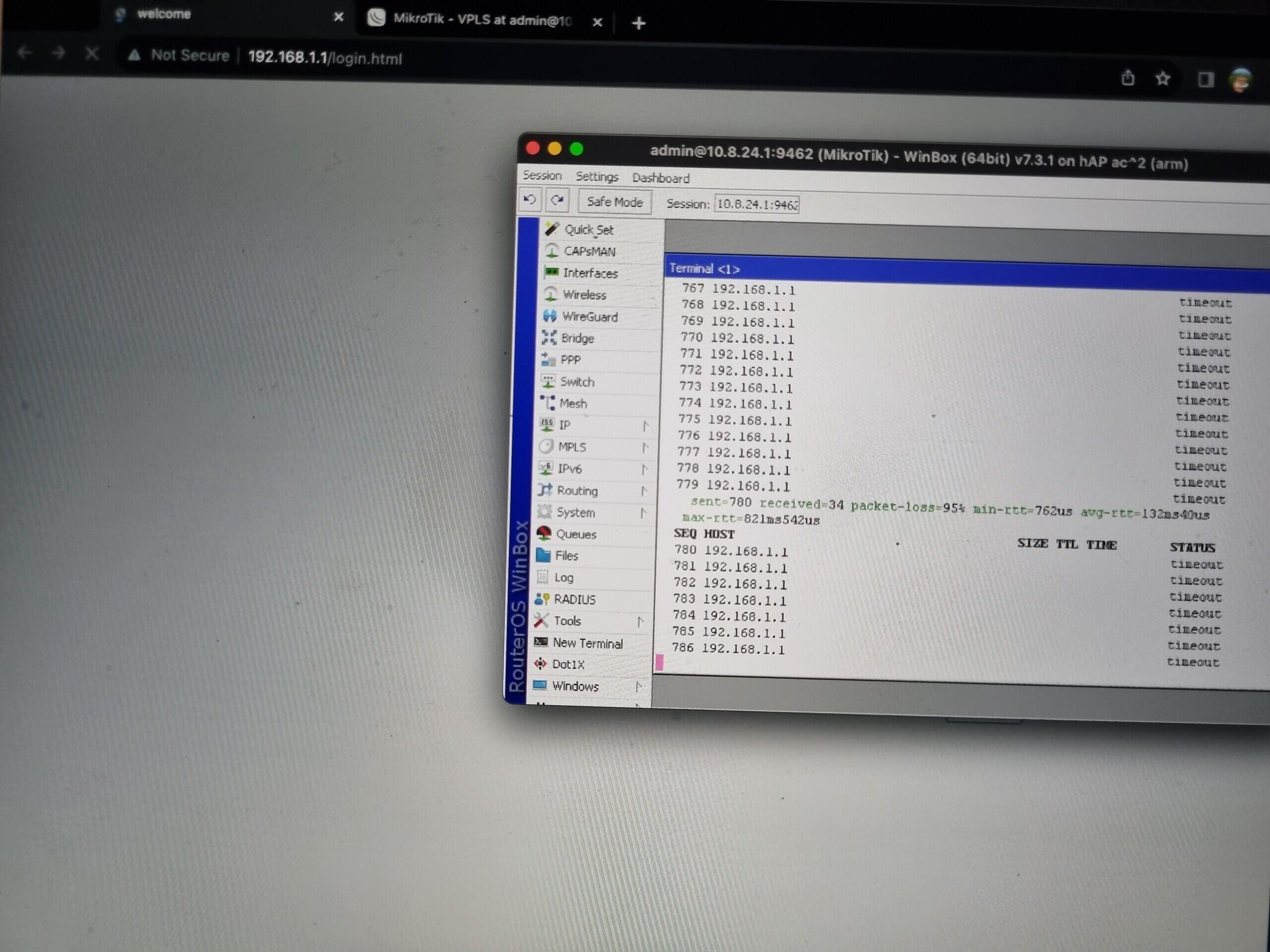The width and height of the screenshot is (1270, 952).
Task: Switch to the welcome browser tab
Action: pyautogui.click(x=164, y=14)
